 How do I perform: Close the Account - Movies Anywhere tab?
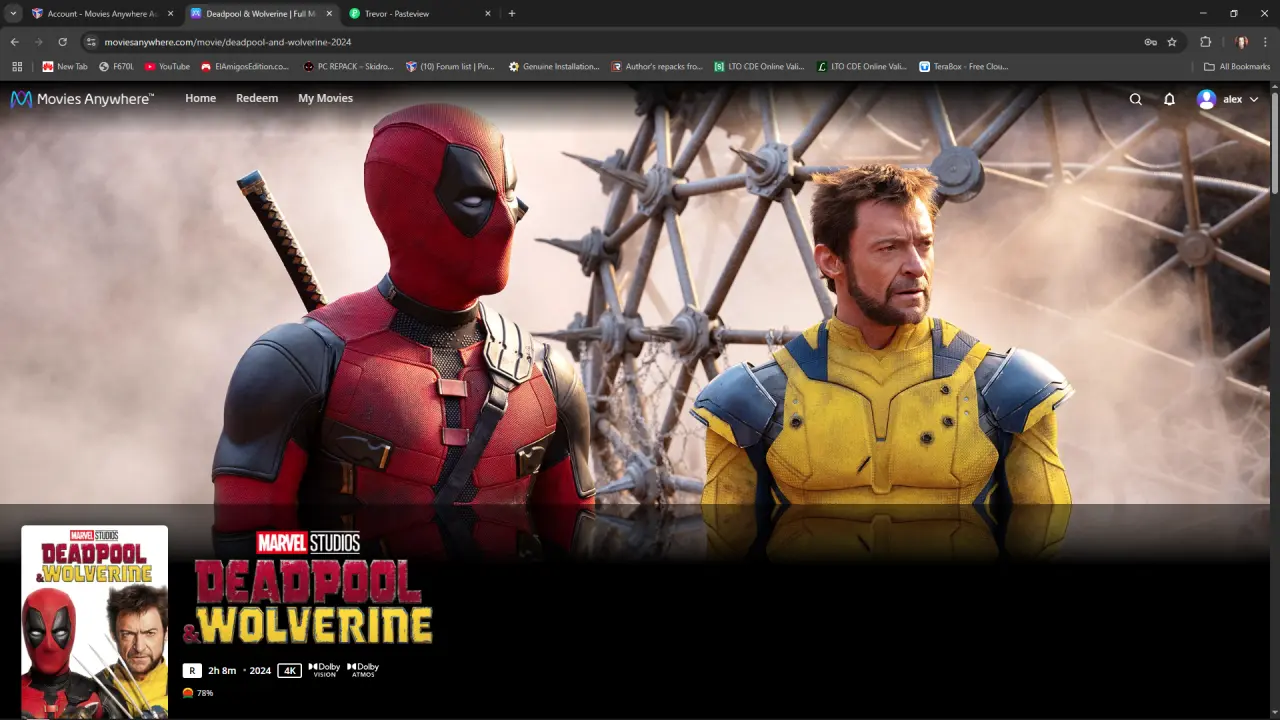click(170, 14)
